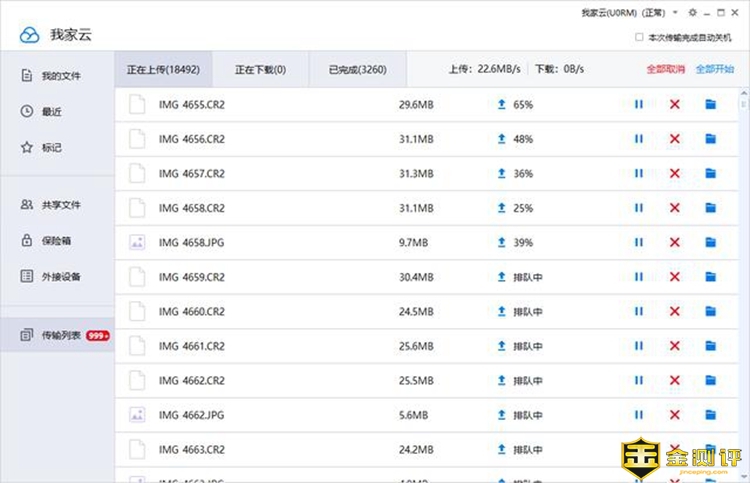Click the 我家云 cloud logo
This screenshot has height=483, width=750.
coord(29,35)
